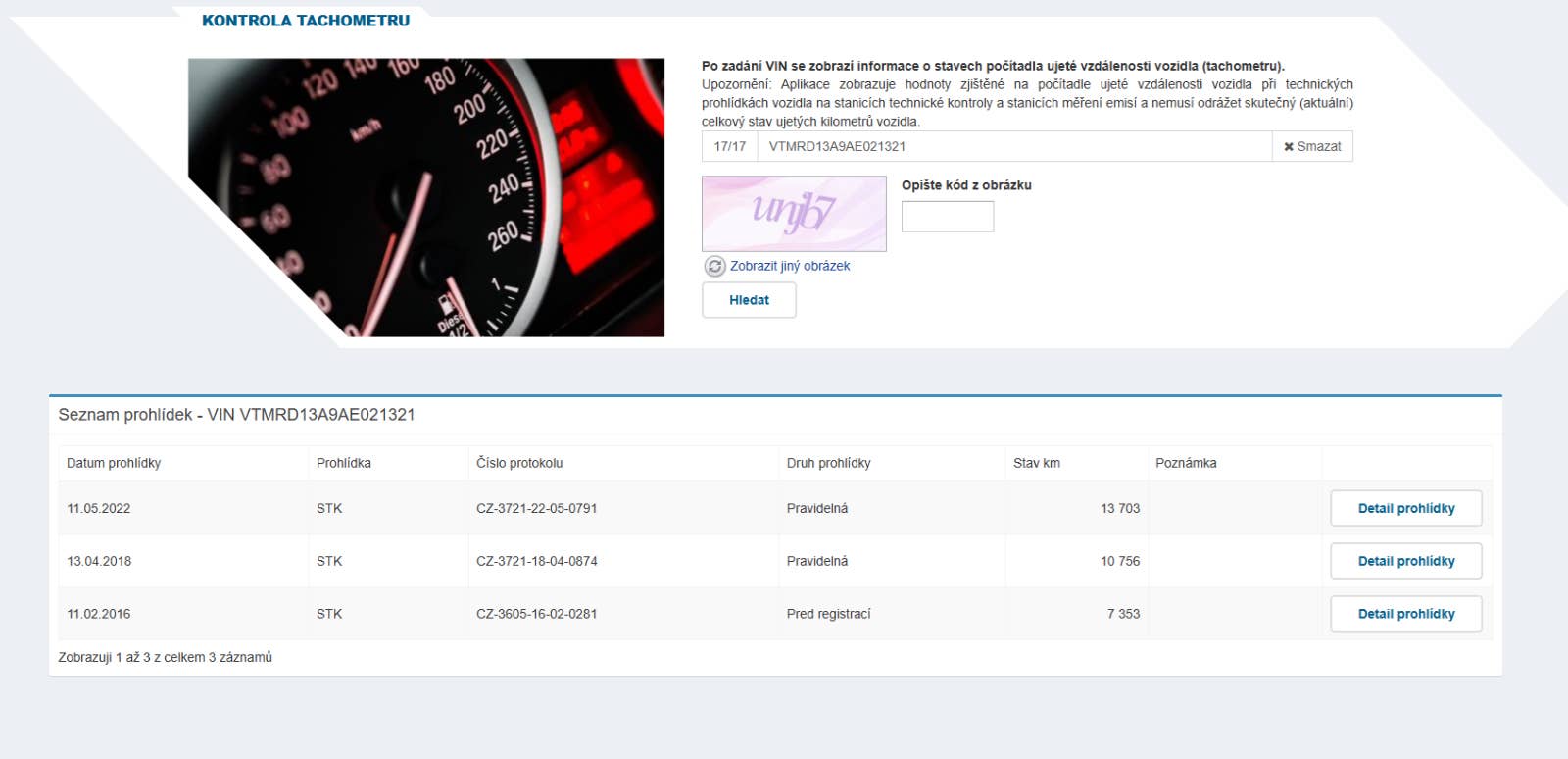
Task: Click the captcha code text box
Action: [x=947, y=217]
